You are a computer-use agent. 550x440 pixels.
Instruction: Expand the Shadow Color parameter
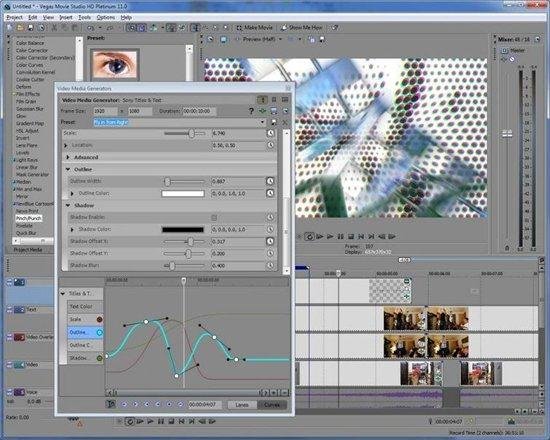[72, 229]
